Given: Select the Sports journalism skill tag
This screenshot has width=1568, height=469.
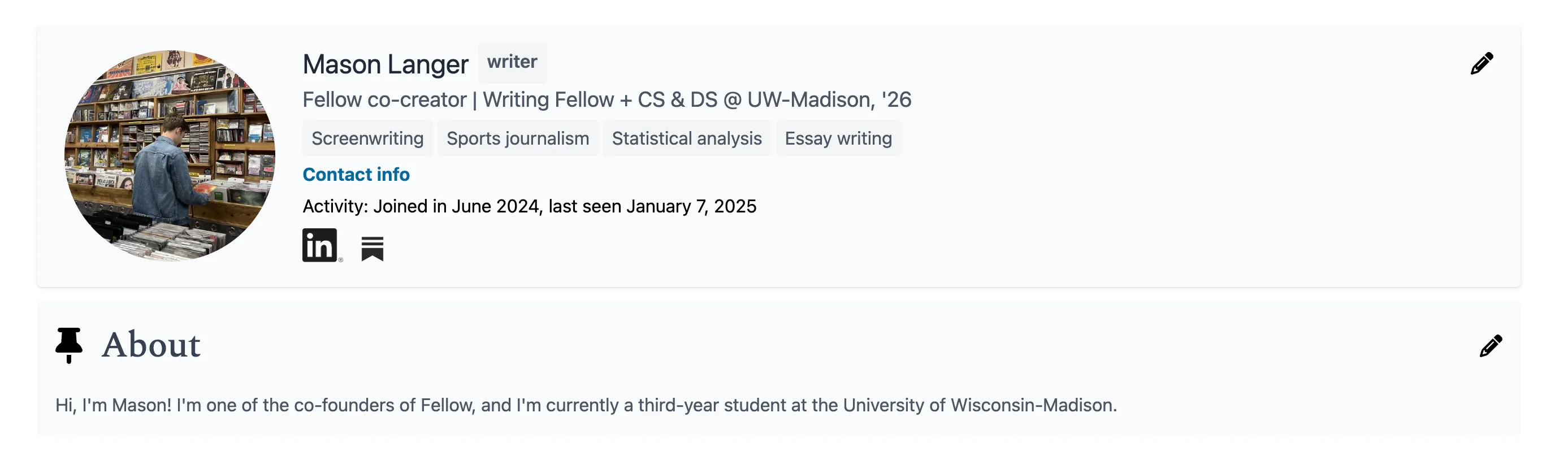Looking at the screenshot, I should [517, 138].
